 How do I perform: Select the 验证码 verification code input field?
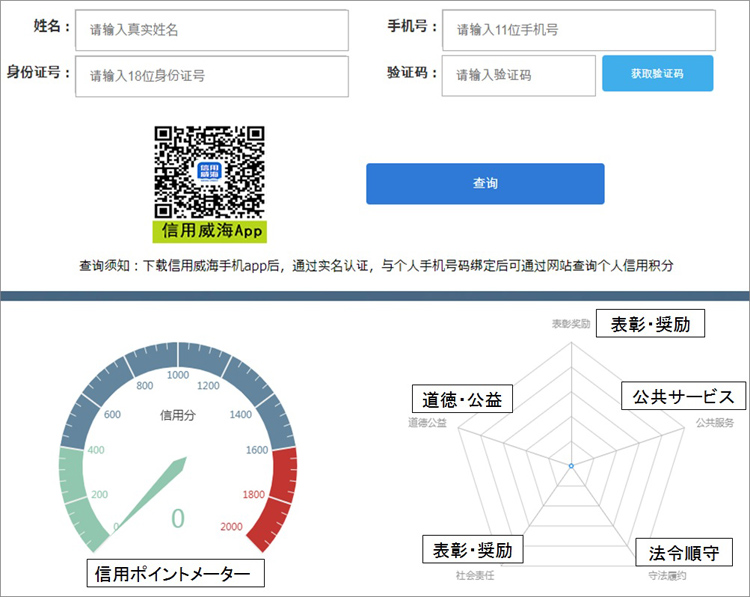[518, 76]
